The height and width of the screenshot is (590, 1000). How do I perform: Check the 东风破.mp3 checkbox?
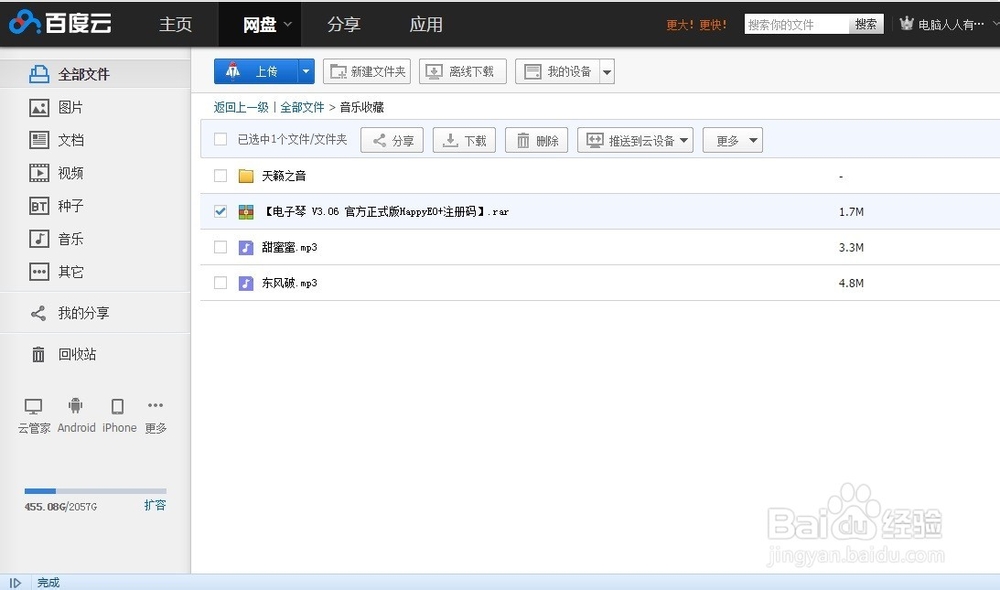pyautogui.click(x=221, y=283)
